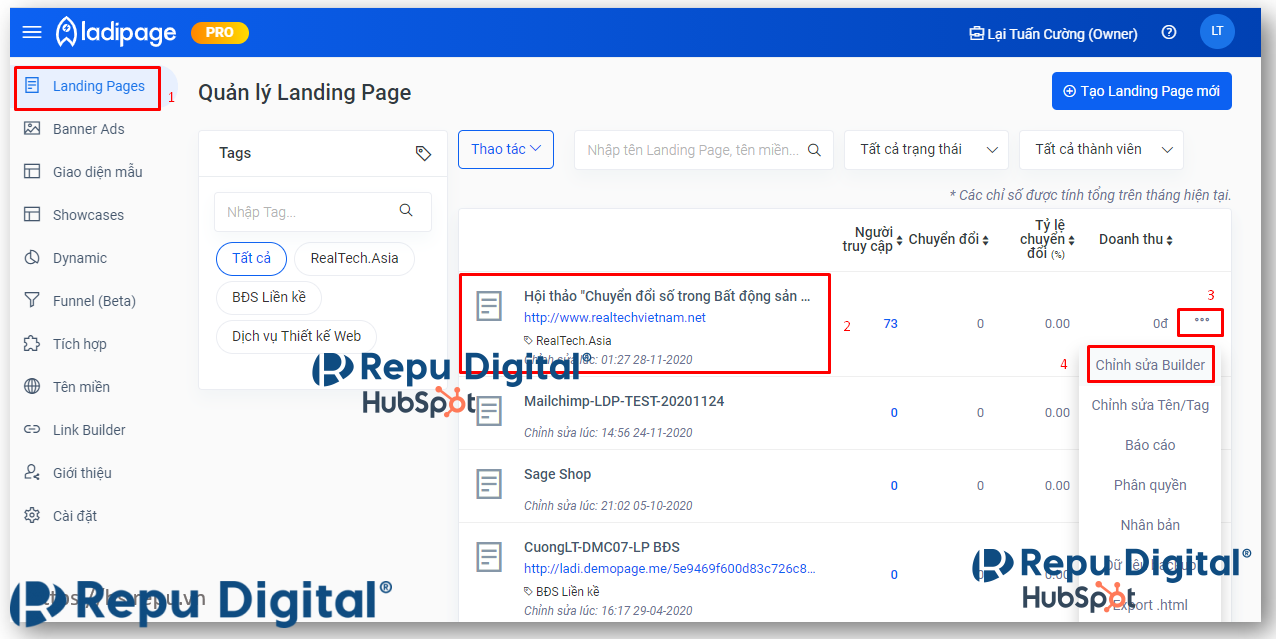Open the help question mark icon
This screenshot has height=639, width=1276.
(x=1169, y=32)
